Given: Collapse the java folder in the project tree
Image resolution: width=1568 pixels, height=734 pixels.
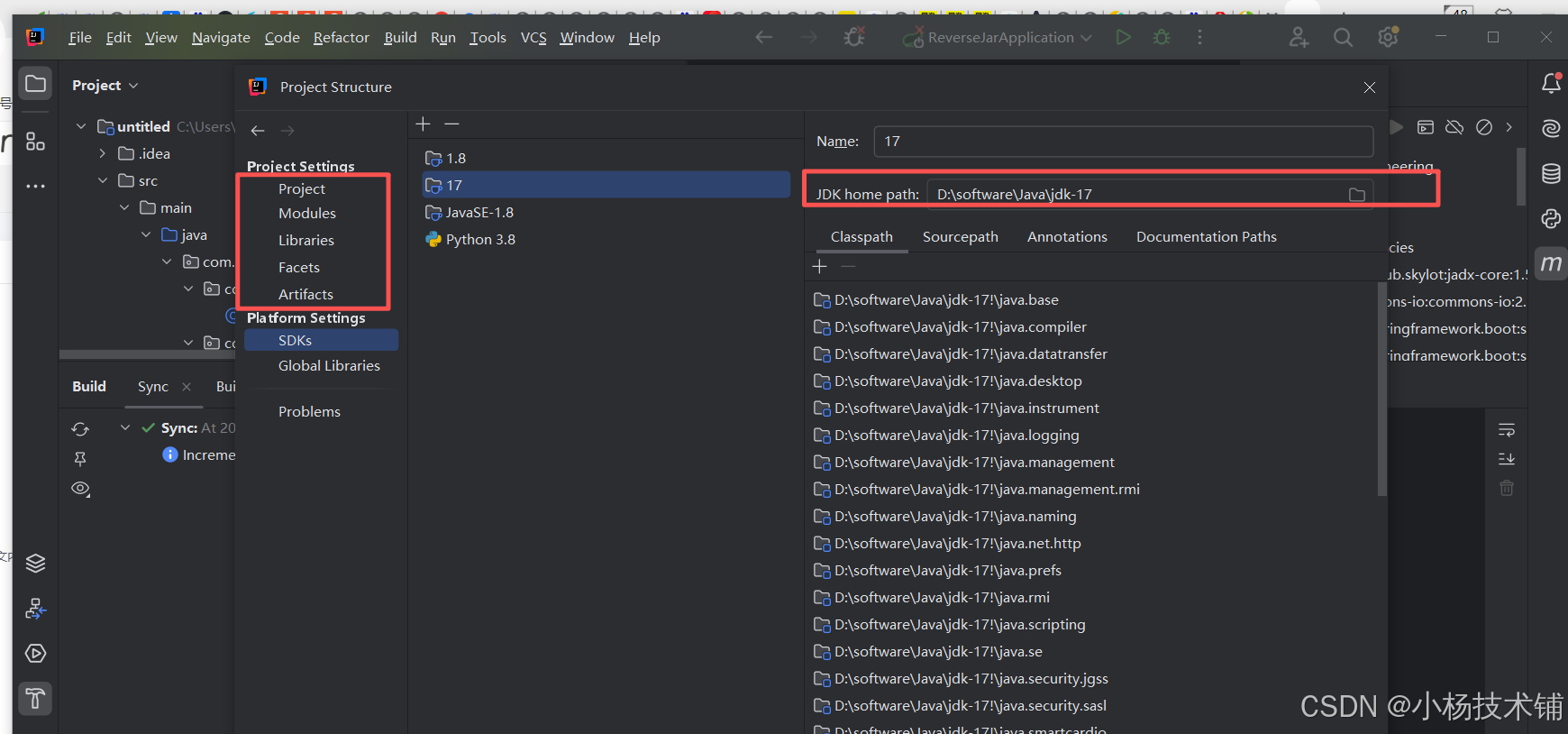Looking at the screenshot, I should click(146, 234).
